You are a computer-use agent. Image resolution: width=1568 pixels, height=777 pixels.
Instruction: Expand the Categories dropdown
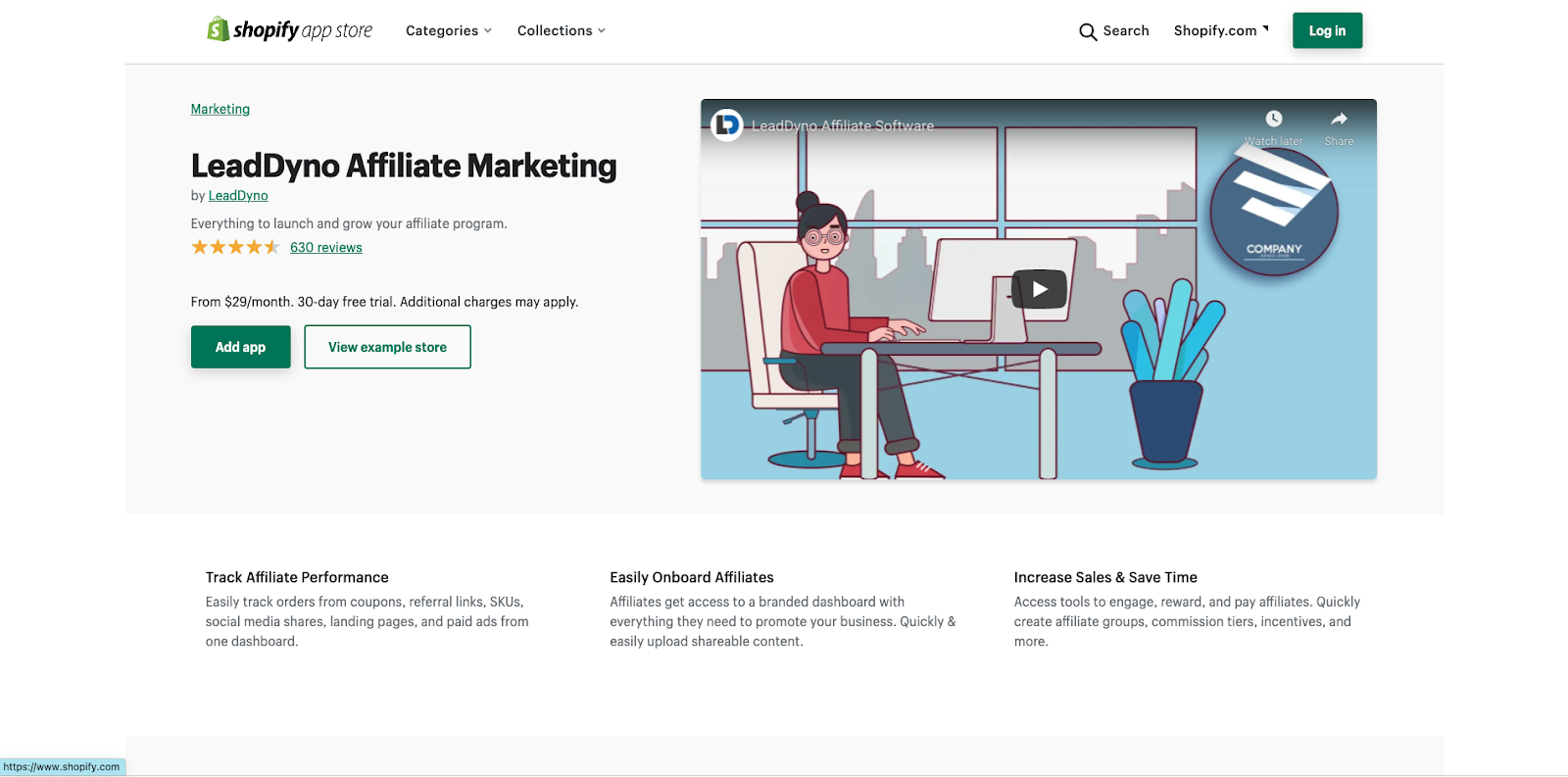point(449,30)
